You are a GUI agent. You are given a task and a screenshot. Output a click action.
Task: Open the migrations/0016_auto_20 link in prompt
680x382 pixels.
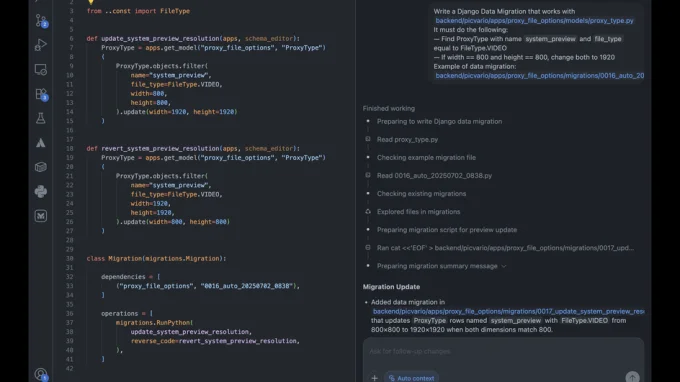click(x=539, y=75)
